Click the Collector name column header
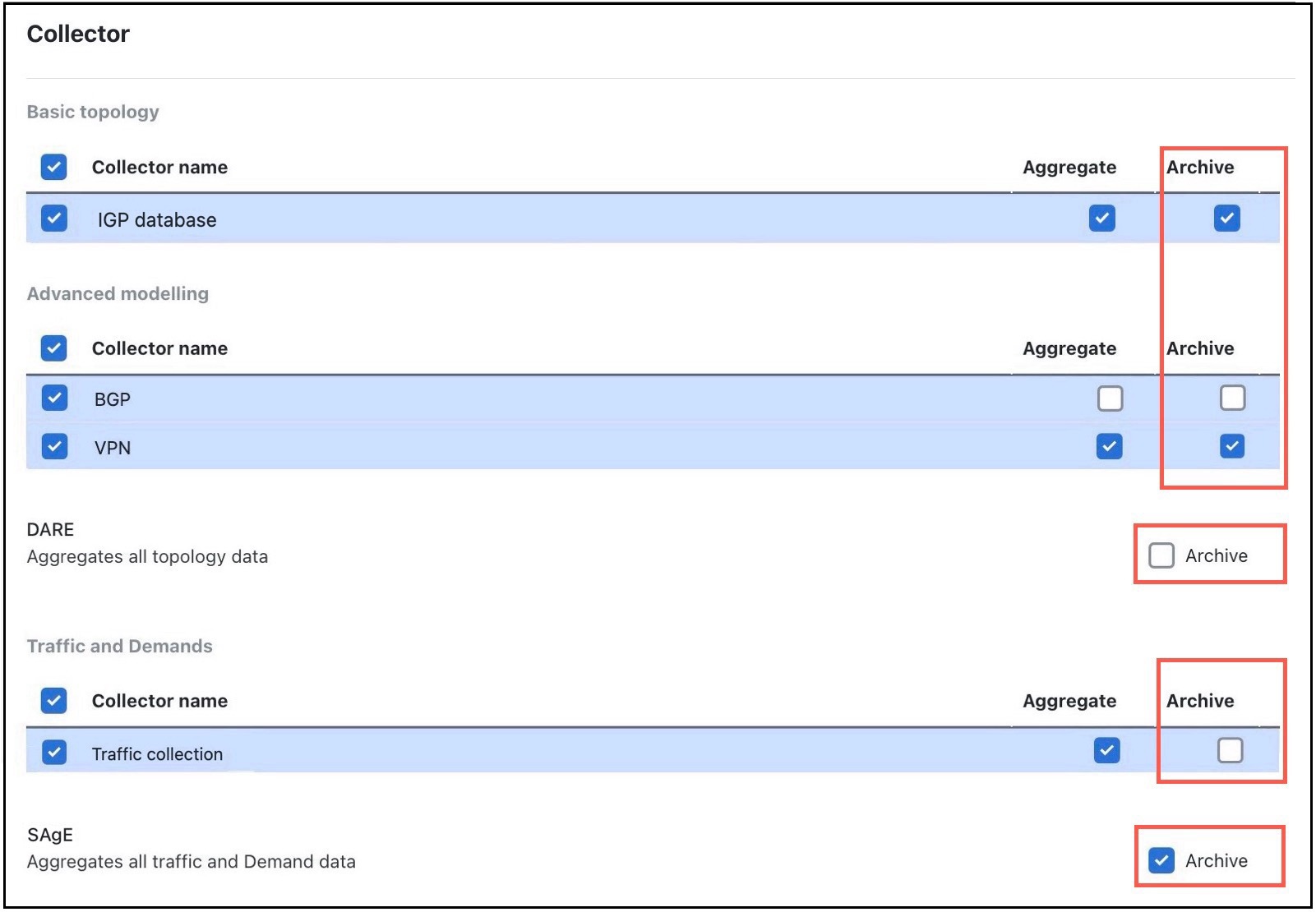The width and height of the screenshot is (1316, 912). click(159, 167)
